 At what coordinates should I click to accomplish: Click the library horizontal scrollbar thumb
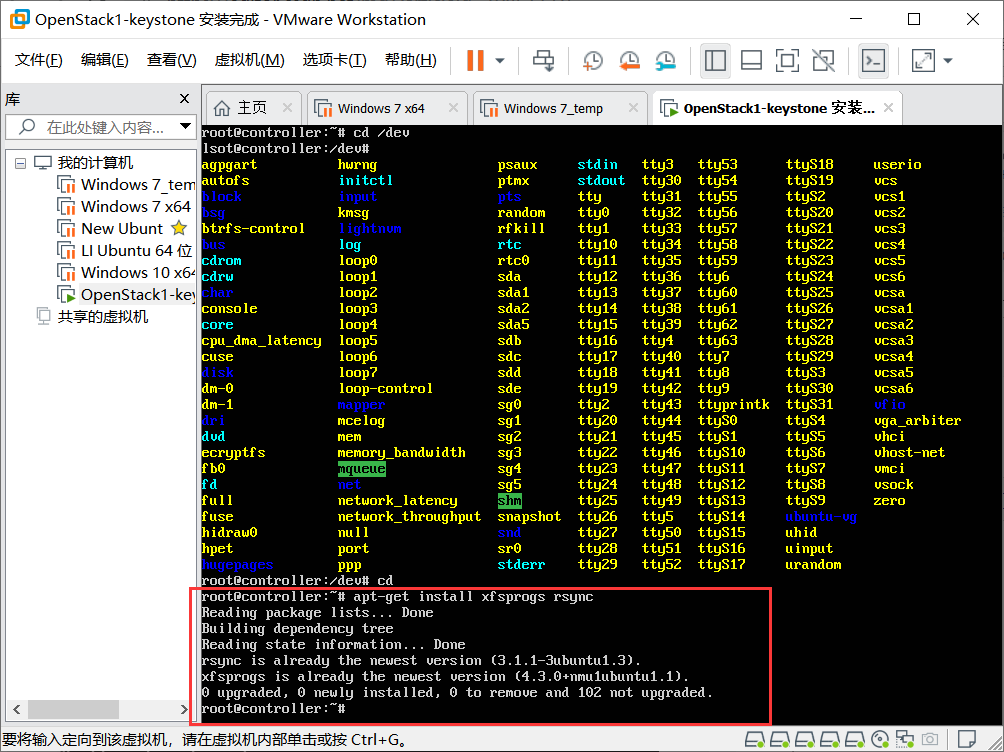[74, 710]
